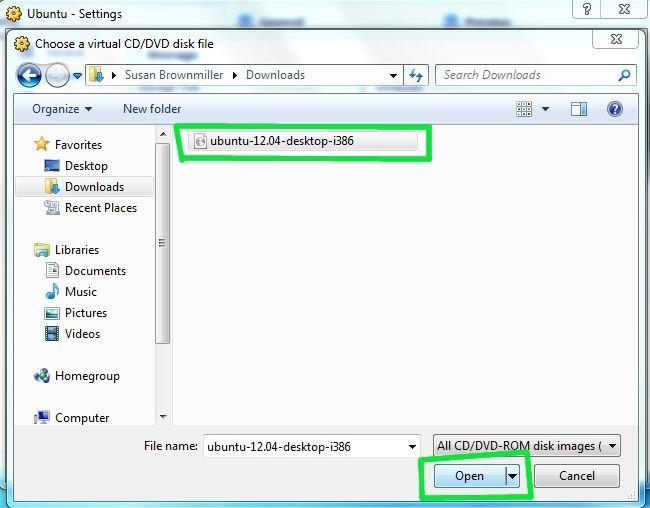This screenshot has width=650, height=508.
Task: Click the Ubuntu - Settings help question button
Action: click(x=586, y=9)
